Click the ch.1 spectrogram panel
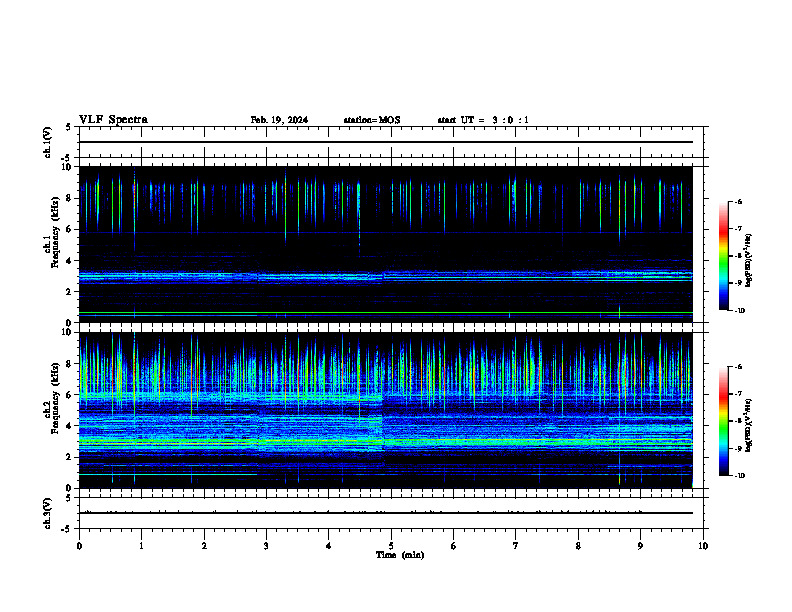 [386, 244]
